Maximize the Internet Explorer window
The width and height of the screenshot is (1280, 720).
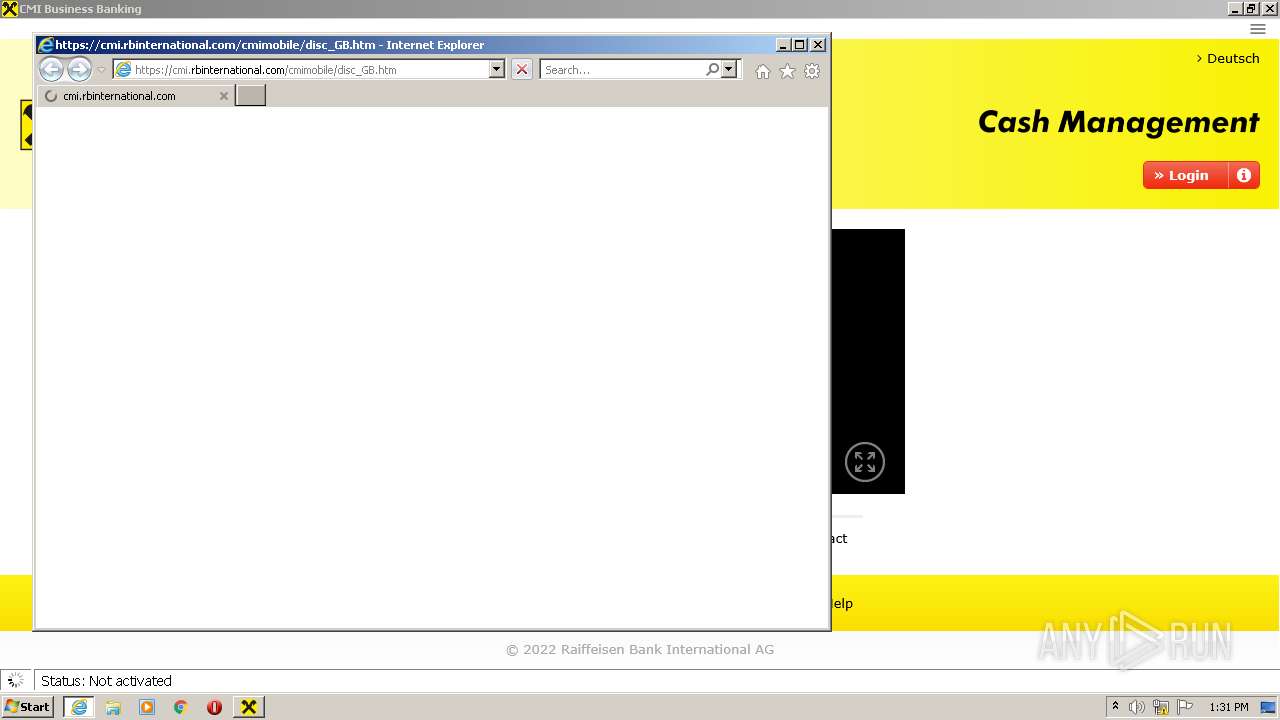[799, 45]
